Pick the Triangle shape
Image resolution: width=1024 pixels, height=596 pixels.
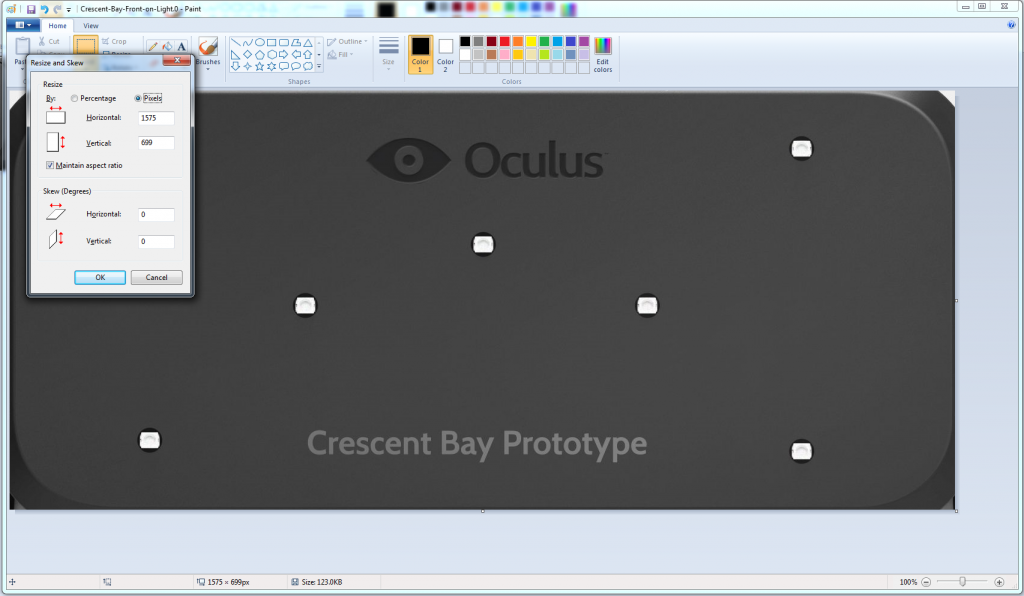[308, 42]
